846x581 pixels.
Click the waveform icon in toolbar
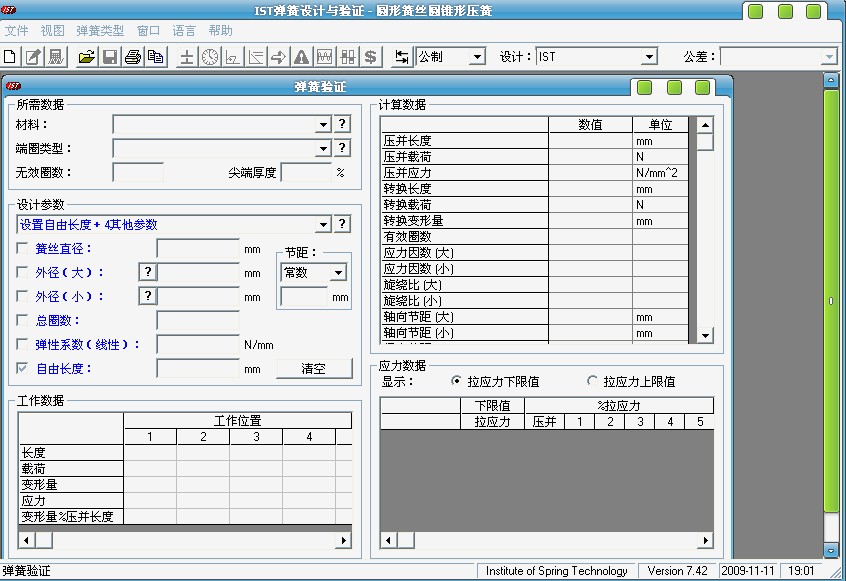(x=324, y=57)
